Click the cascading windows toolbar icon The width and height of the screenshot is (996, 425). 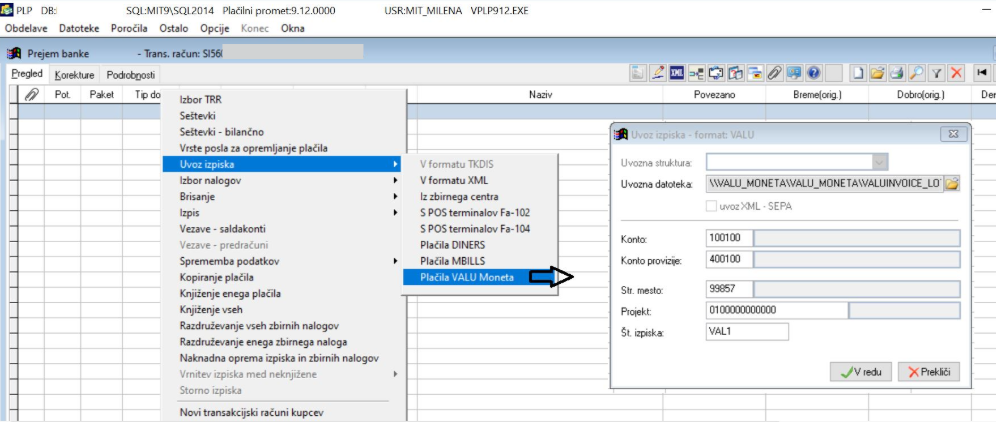(x=755, y=73)
